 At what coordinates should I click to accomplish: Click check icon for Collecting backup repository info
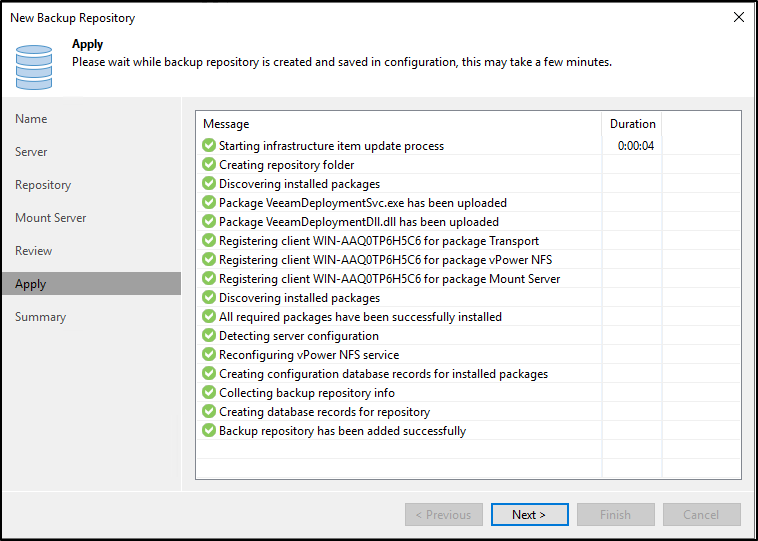pyautogui.click(x=209, y=393)
